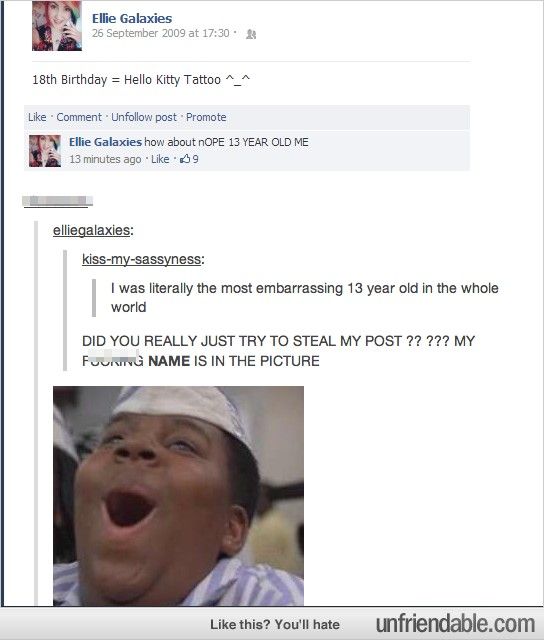Visit the kiss-my-sassyness blog link
Screen dimensions: 544x640
[141, 259]
